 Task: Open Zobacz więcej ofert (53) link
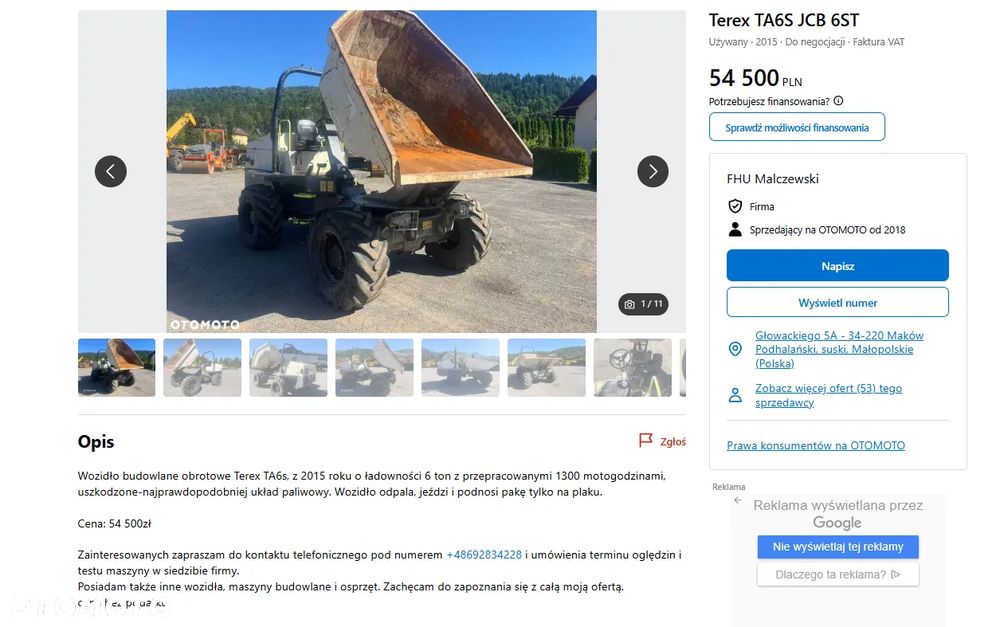point(828,395)
